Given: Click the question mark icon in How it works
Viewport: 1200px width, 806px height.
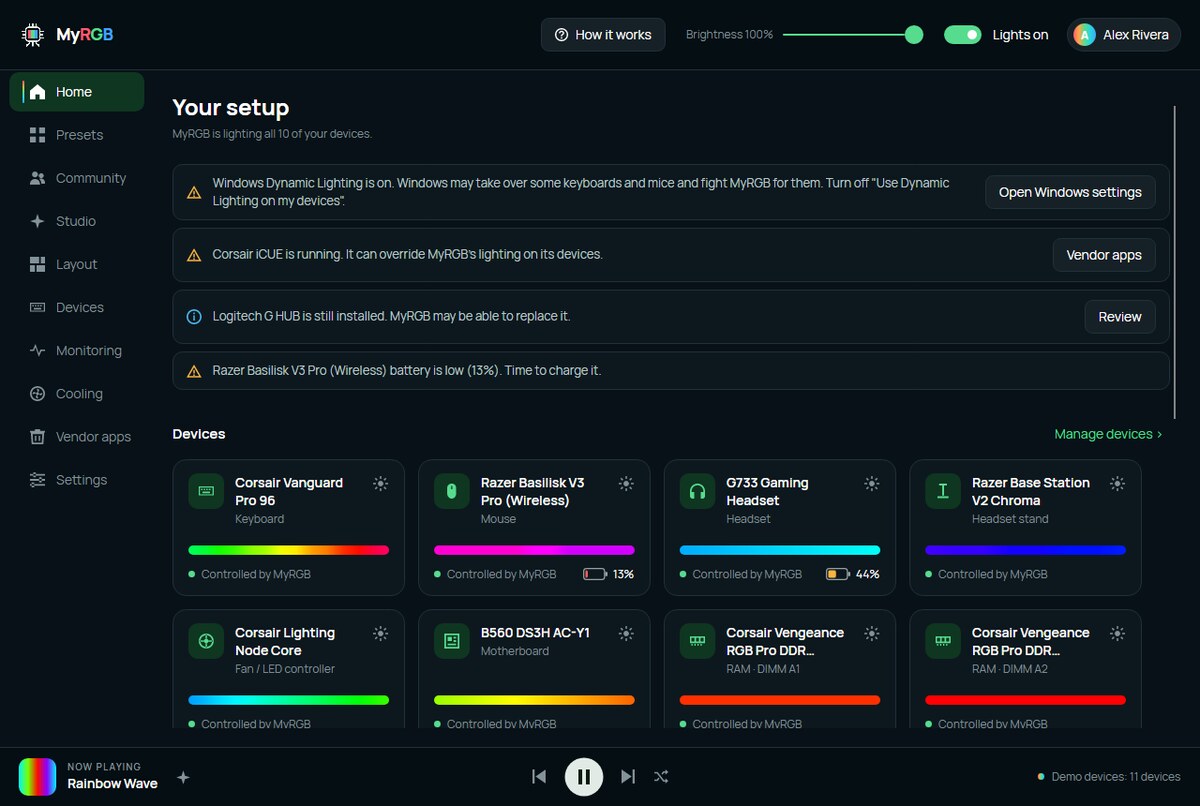Looking at the screenshot, I should pos(561,35).
